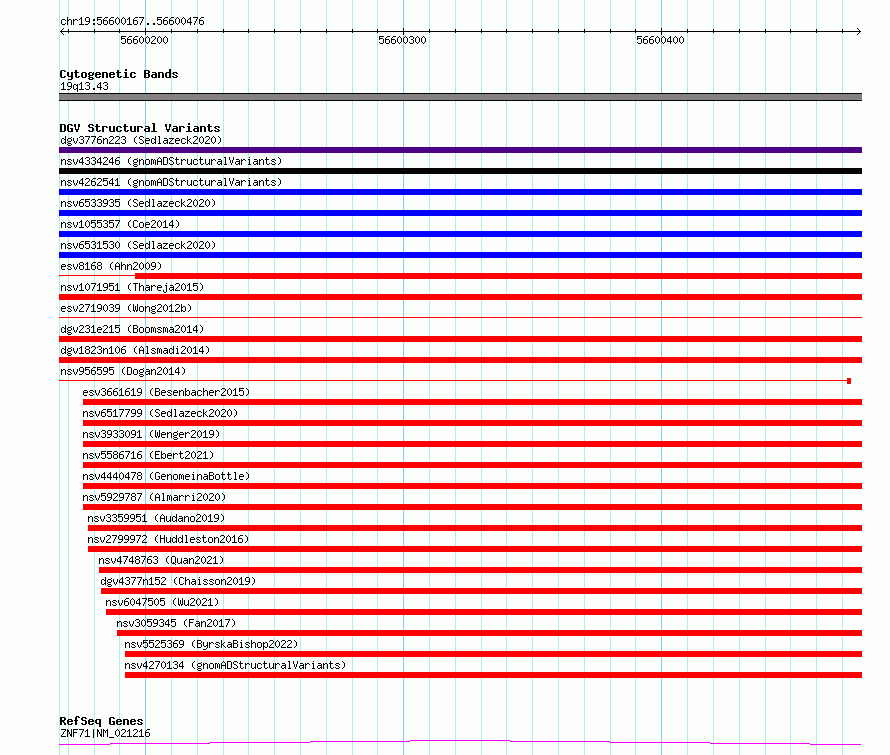Open the DGV Structural Variants track title
The height and width of the screenshot is (755, 890).
[x=140, y=128]
